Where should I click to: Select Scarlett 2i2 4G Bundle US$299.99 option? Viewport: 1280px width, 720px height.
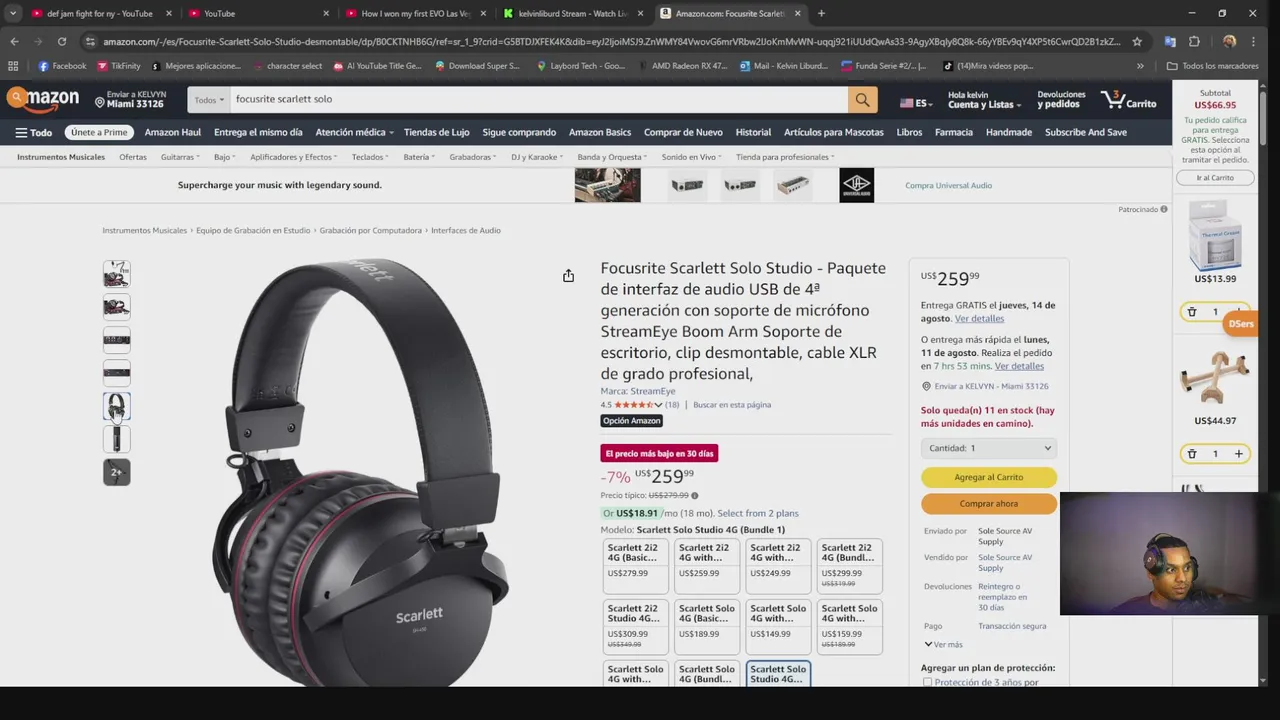point(849,566)
